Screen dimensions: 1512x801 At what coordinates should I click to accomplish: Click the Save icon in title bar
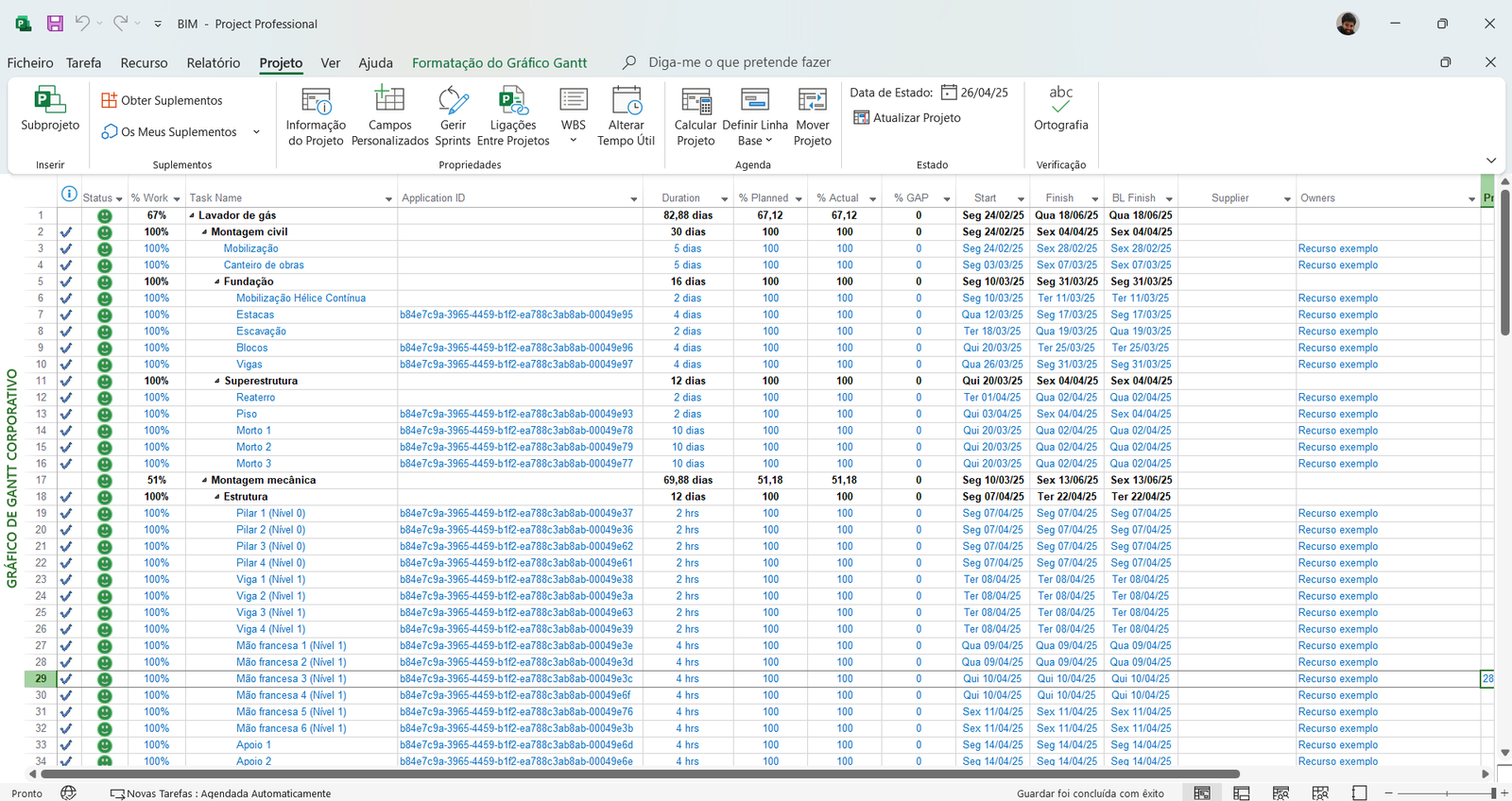[x=55, y=24]
